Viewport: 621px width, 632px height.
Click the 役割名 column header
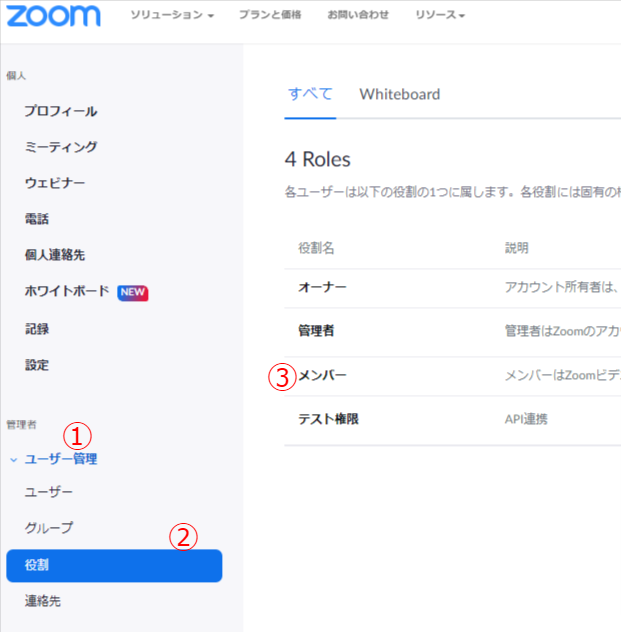316,248
